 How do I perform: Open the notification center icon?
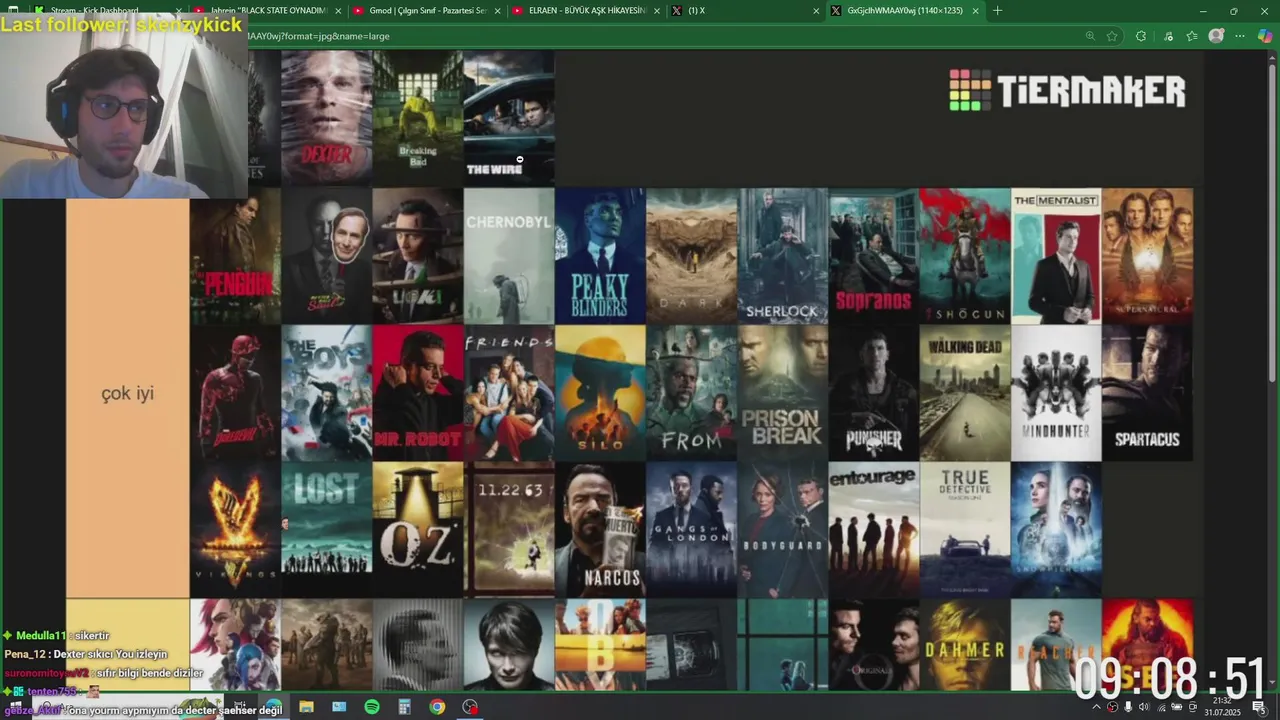pos(1258,707)
